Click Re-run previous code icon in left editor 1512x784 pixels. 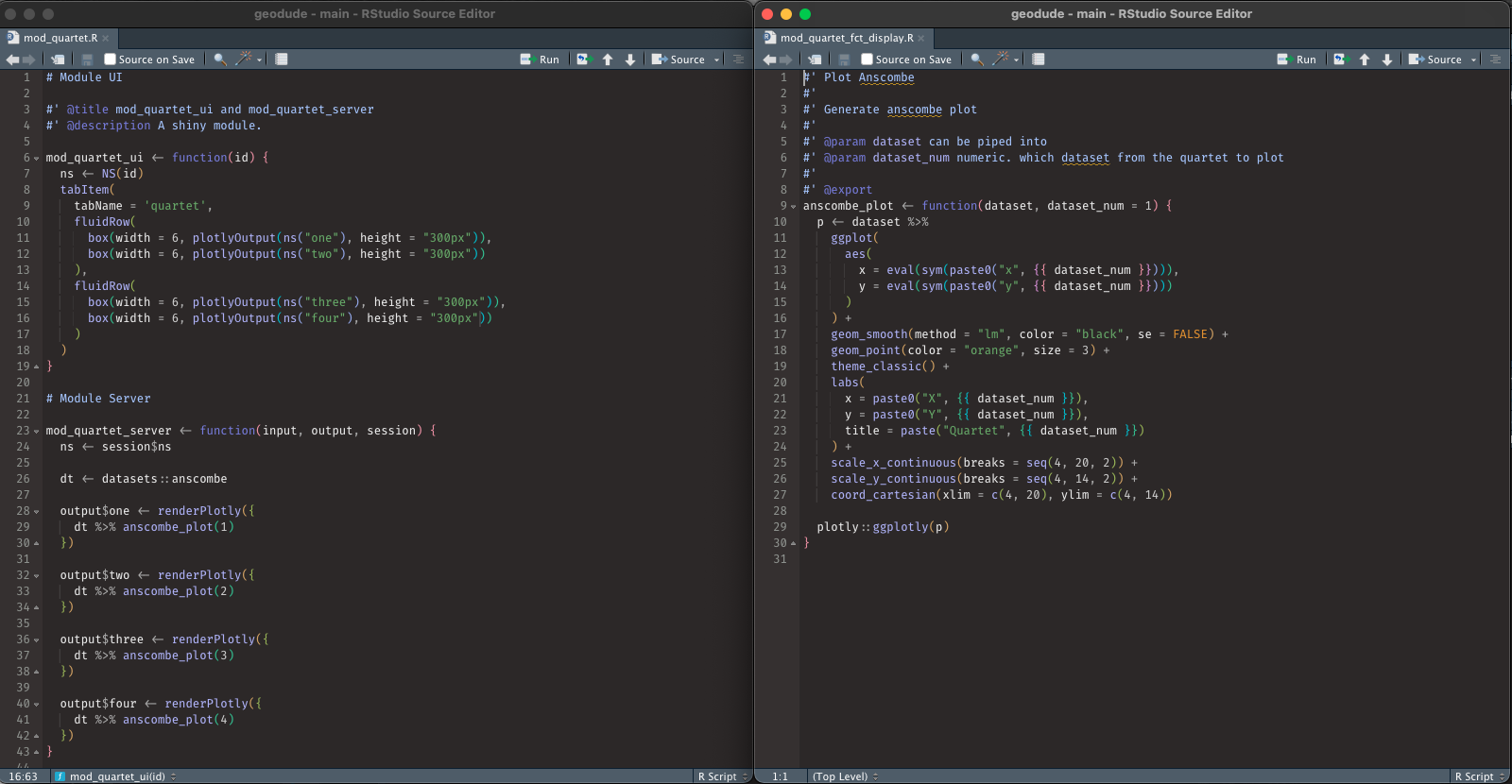click(x=583, y=60)
